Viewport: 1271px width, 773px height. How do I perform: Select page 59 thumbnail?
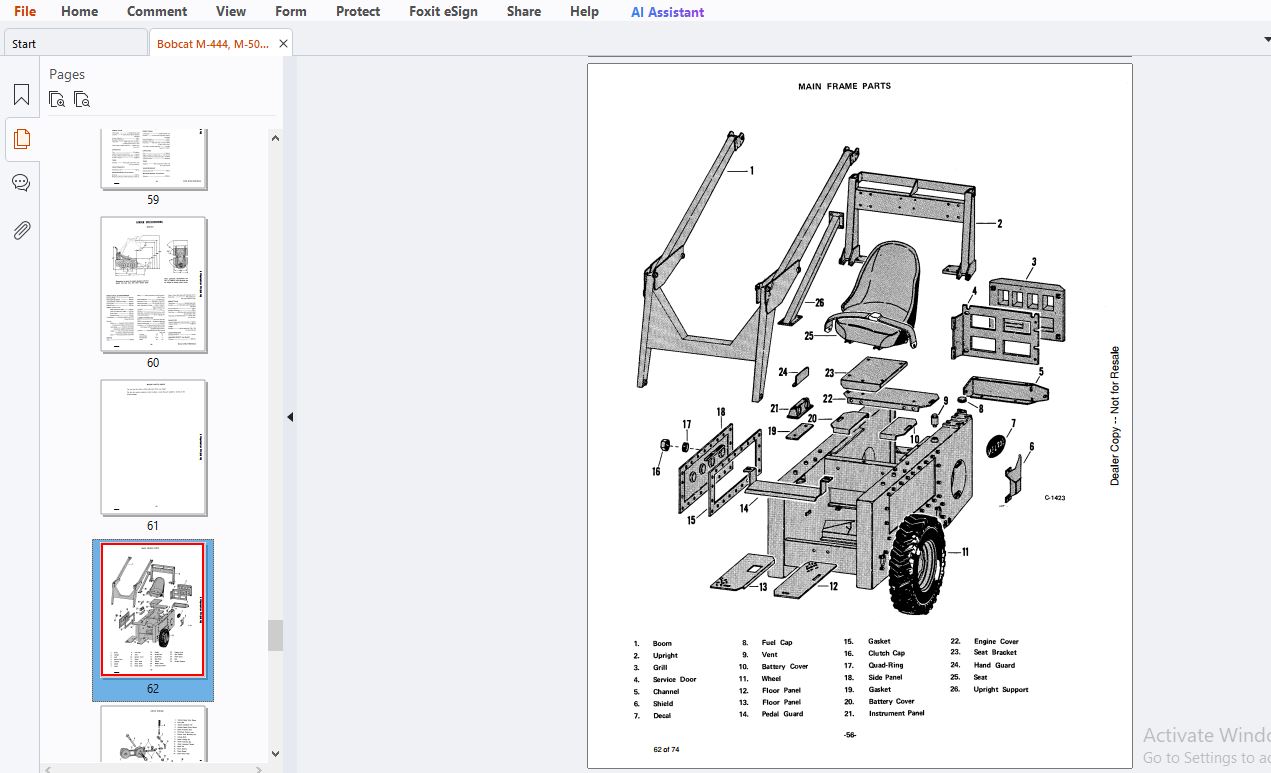point(153,159)
